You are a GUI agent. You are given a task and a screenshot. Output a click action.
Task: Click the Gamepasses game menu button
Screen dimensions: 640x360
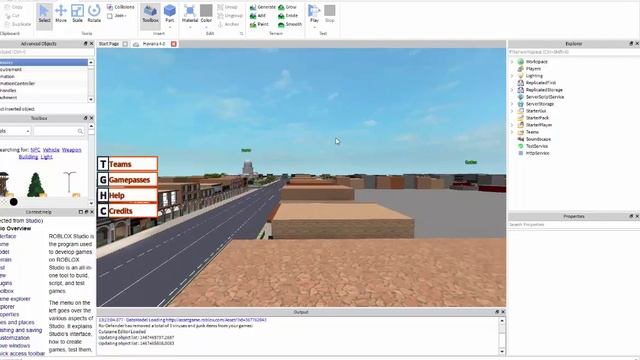127,180
